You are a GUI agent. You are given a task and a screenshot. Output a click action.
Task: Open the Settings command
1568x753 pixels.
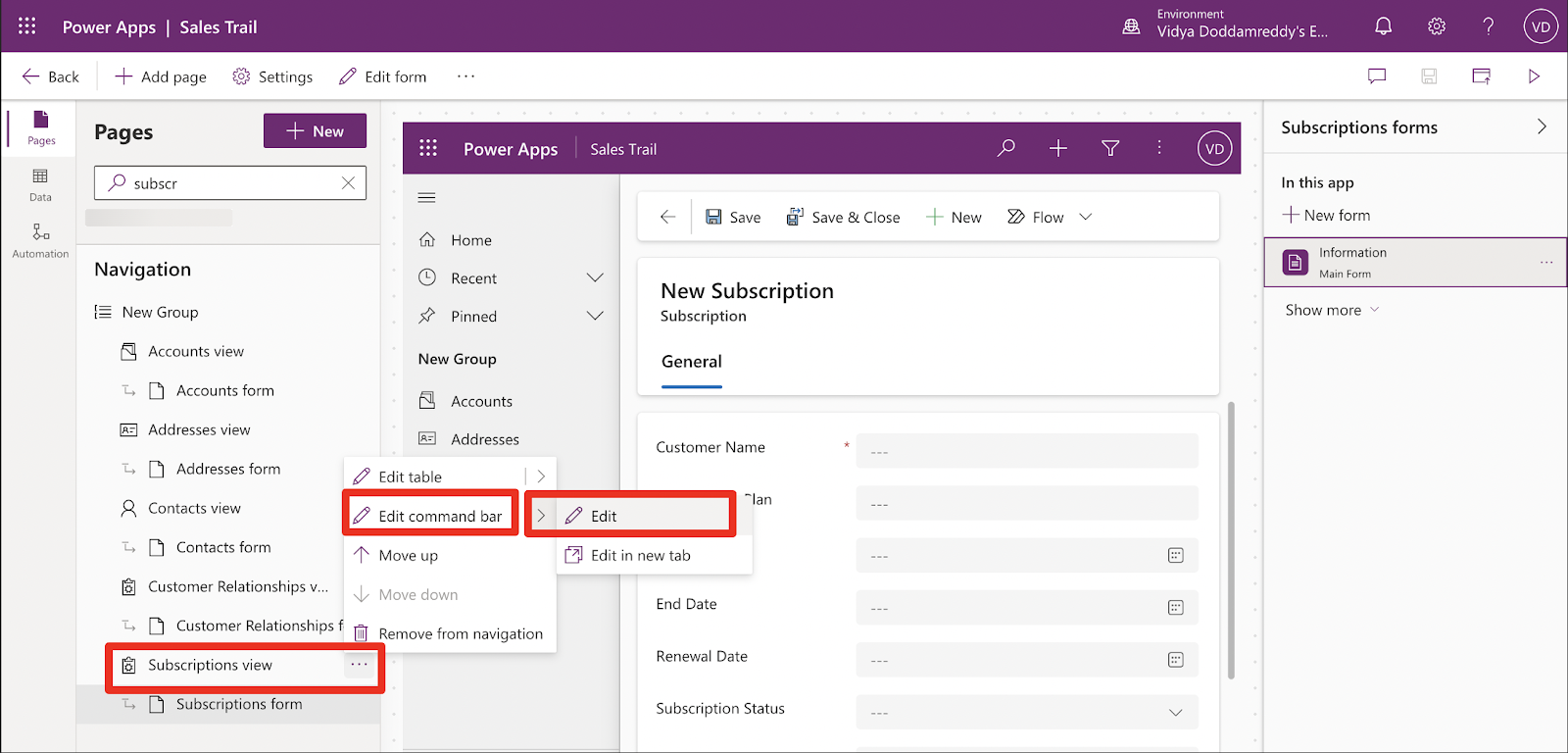coord(272,76)
